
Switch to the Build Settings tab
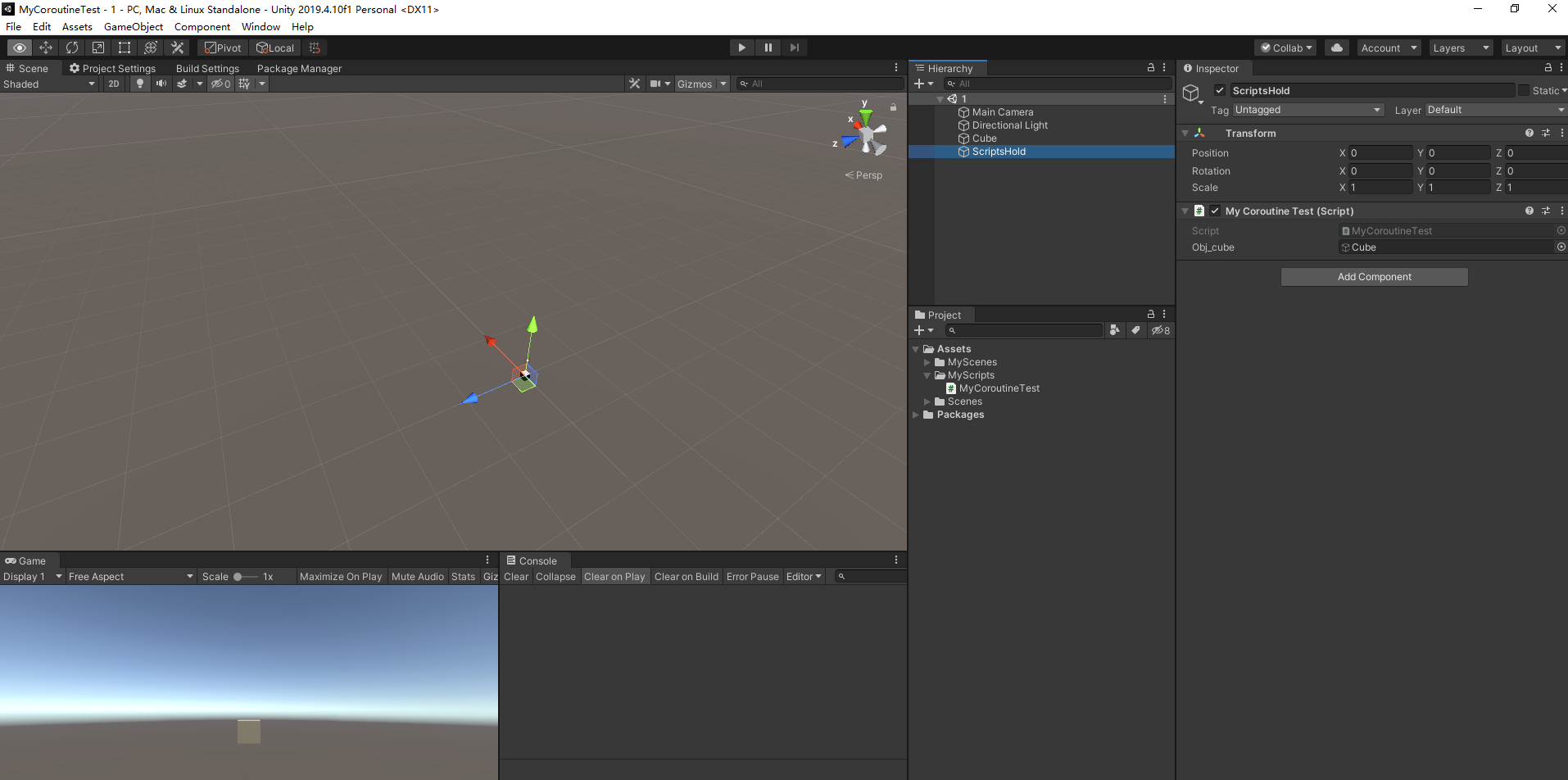point(207,68)
